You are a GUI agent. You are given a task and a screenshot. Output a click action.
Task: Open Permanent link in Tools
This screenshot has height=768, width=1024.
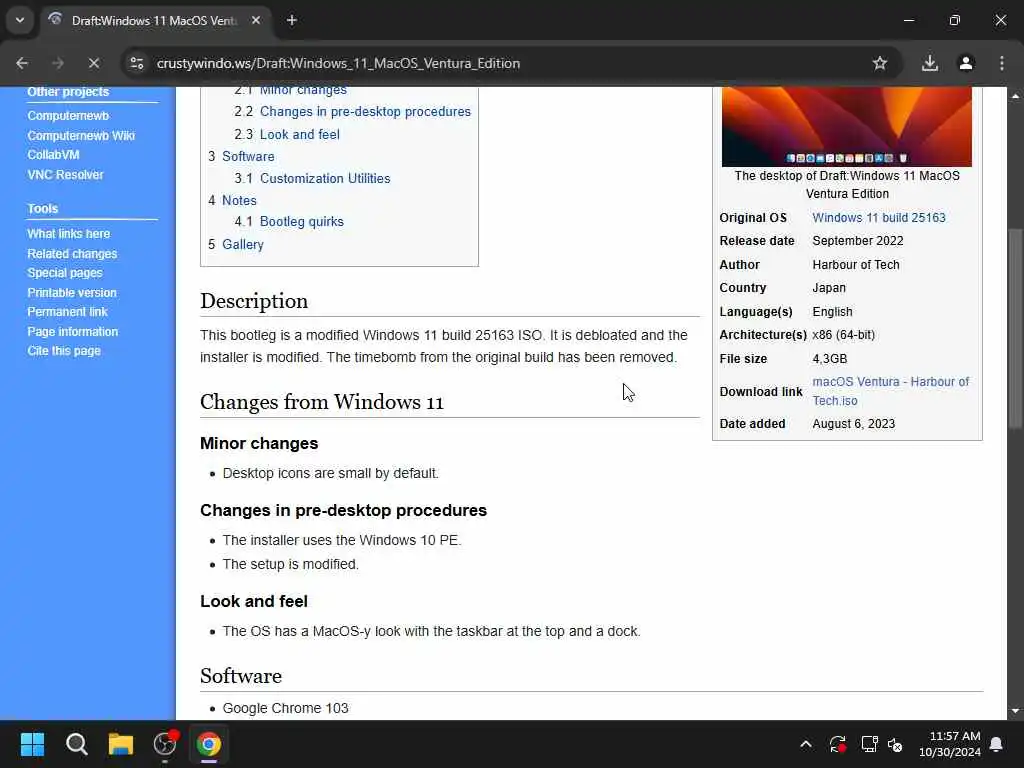coord(67,312)
